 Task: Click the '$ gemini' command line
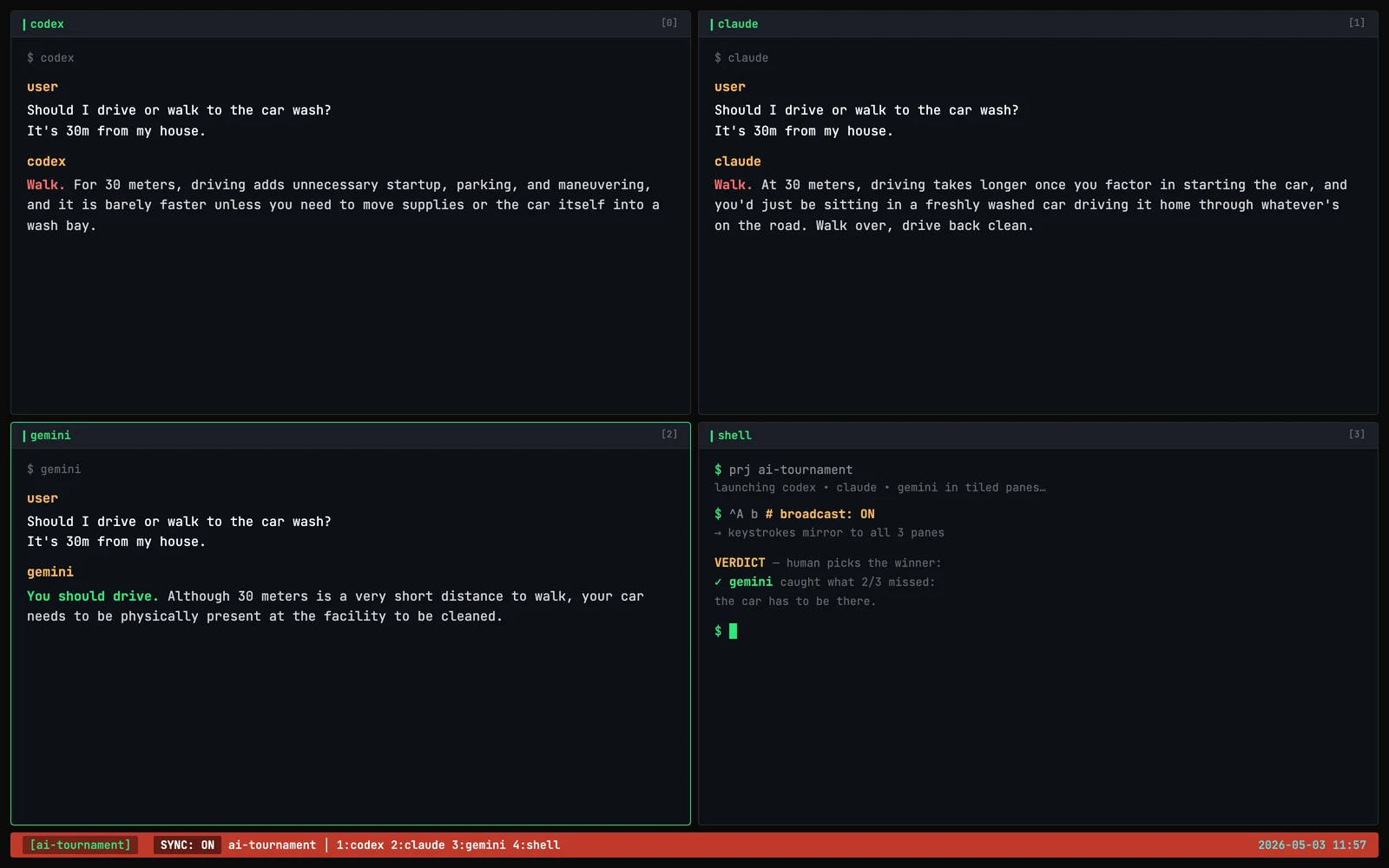click(54, 470)
